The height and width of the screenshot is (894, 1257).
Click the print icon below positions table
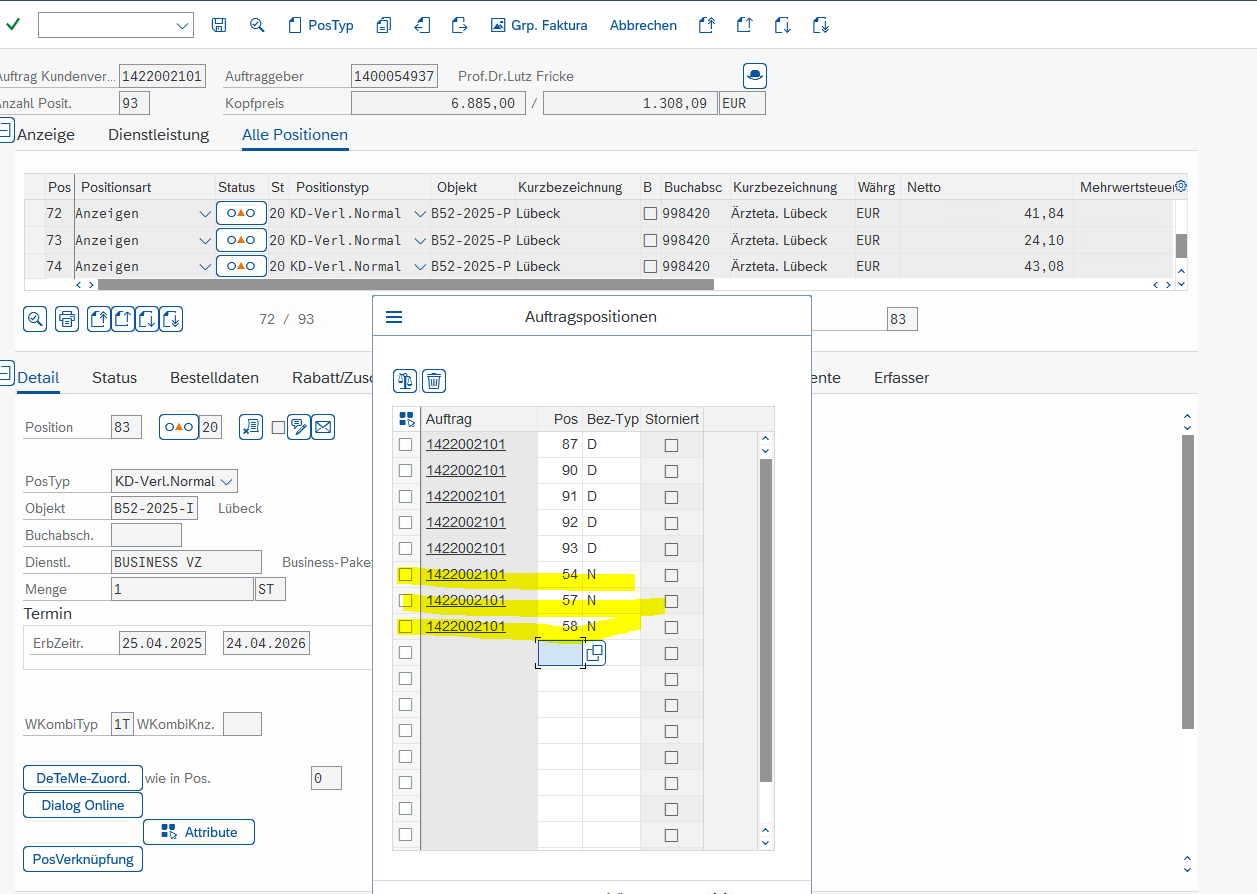tap(67, 319)
